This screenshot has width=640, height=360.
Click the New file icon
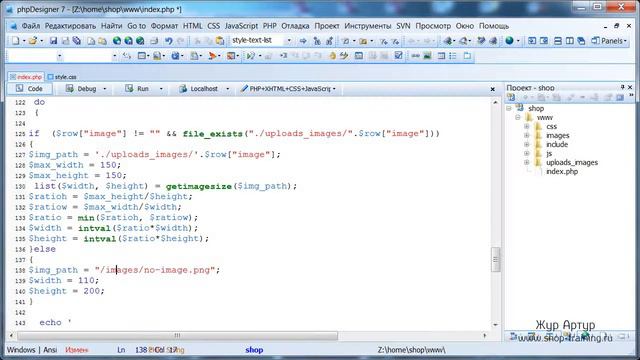tap(15, 41)
